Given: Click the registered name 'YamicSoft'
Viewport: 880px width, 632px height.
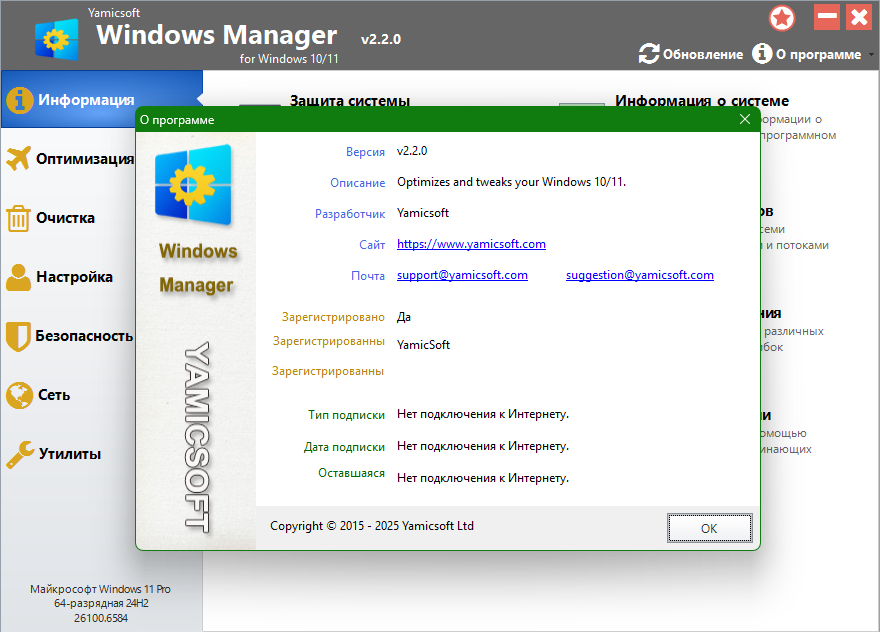Looking at the screenshot, I should tap(423, 345).
